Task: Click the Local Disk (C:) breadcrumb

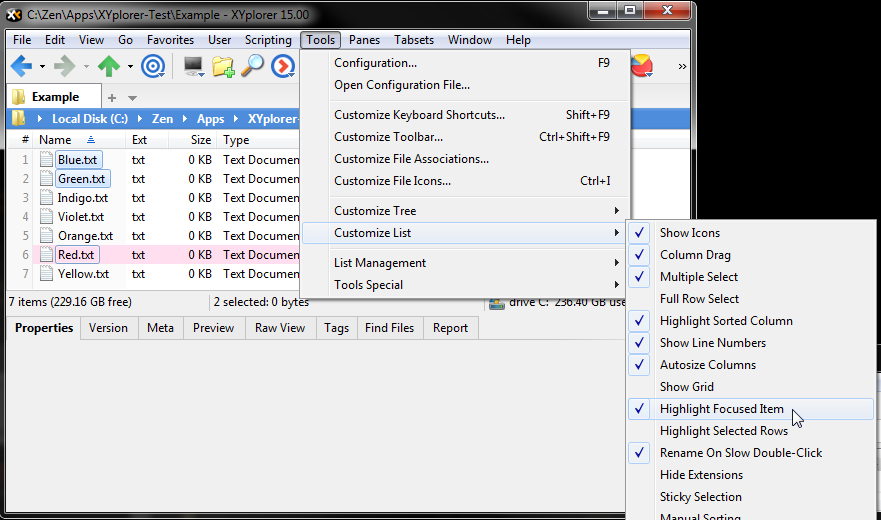Action: [x=96, y=119]
